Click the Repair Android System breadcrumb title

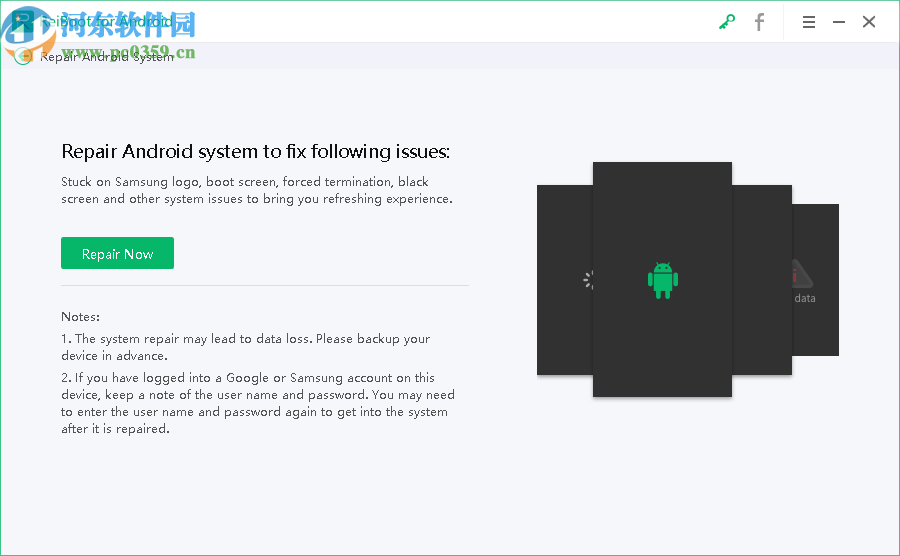coord(107,57)
